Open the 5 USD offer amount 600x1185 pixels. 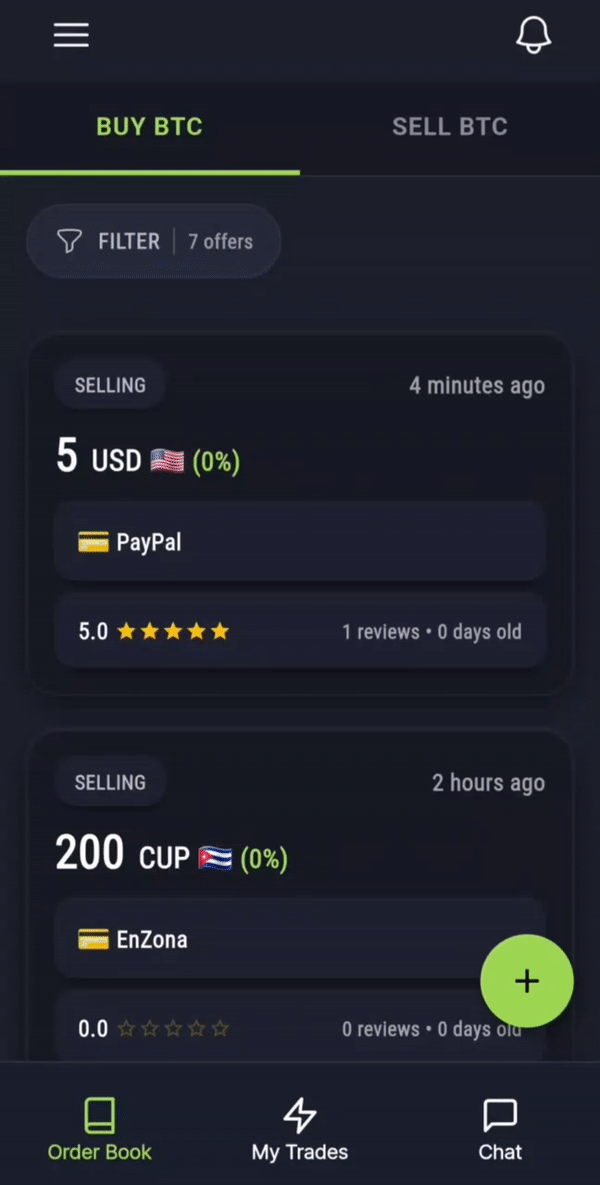tap(148, 459)
